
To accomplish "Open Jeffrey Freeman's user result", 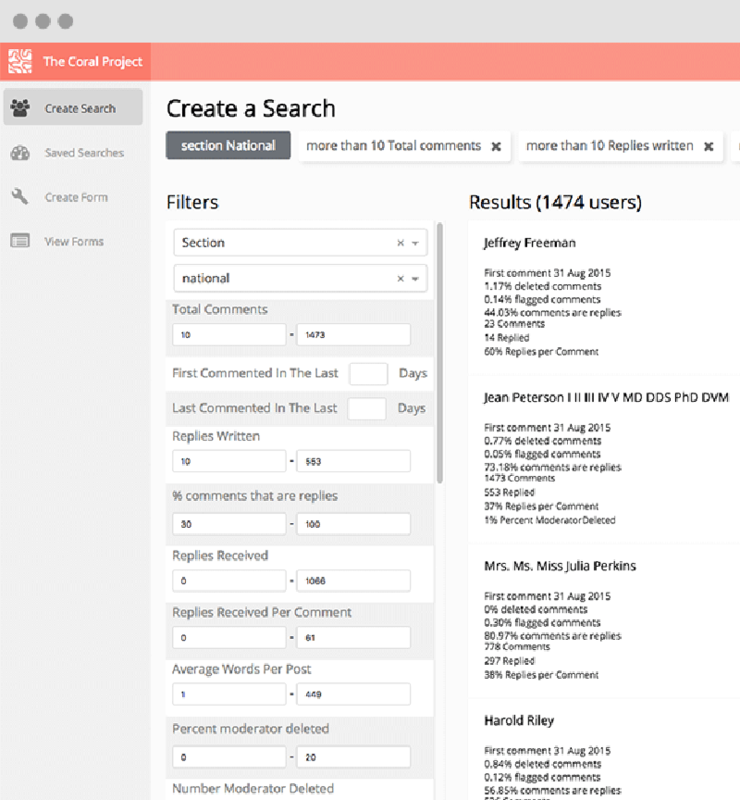I will 529,243.
